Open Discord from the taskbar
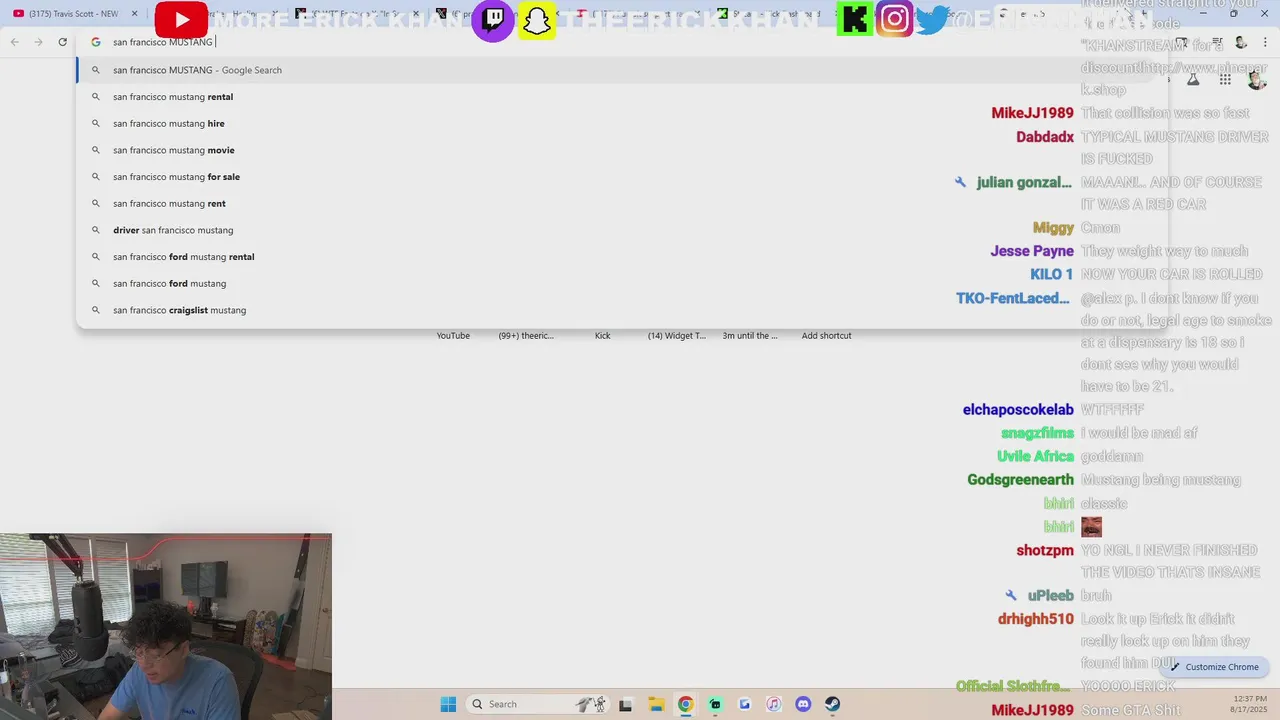 click(x=803, y=704)
